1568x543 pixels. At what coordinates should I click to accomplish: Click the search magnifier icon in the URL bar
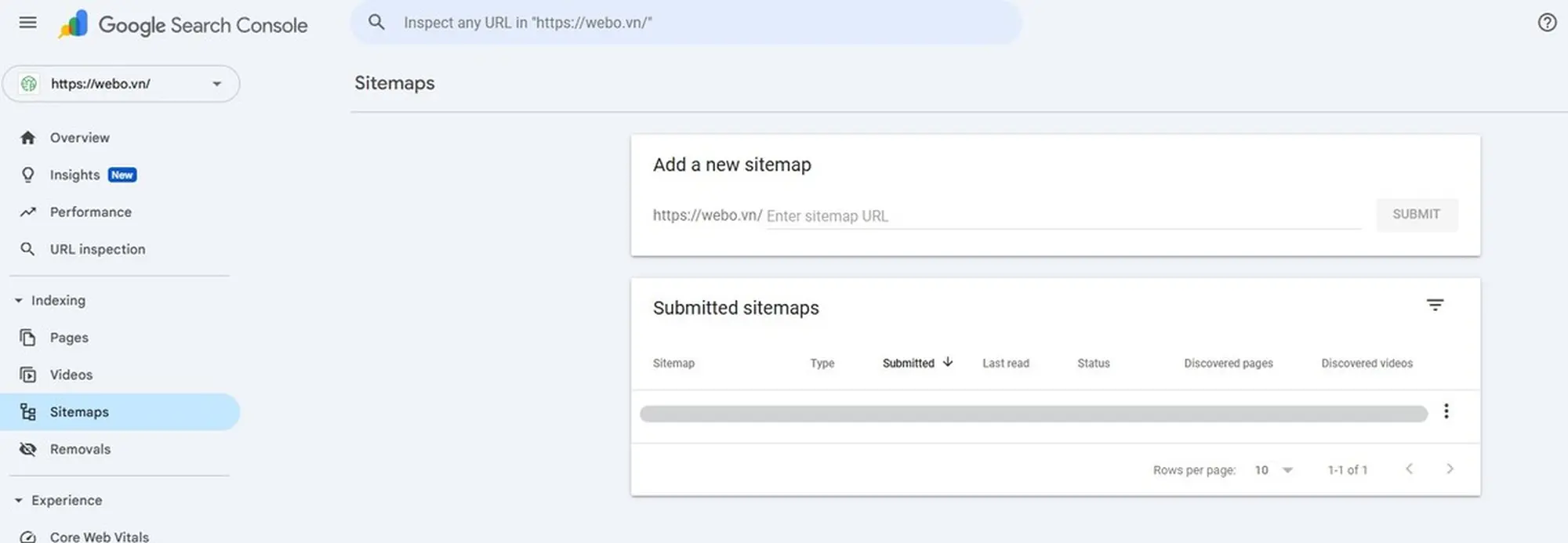point(376,23)
